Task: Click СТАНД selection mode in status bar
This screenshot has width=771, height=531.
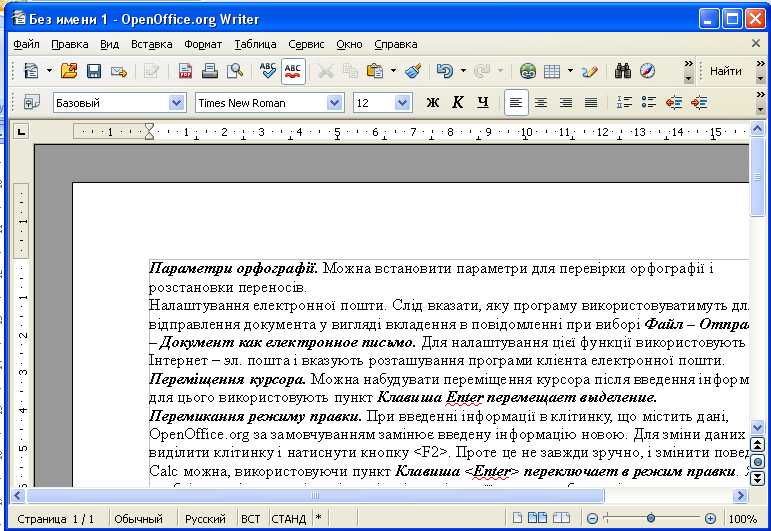Action: [x=289, y=519]
